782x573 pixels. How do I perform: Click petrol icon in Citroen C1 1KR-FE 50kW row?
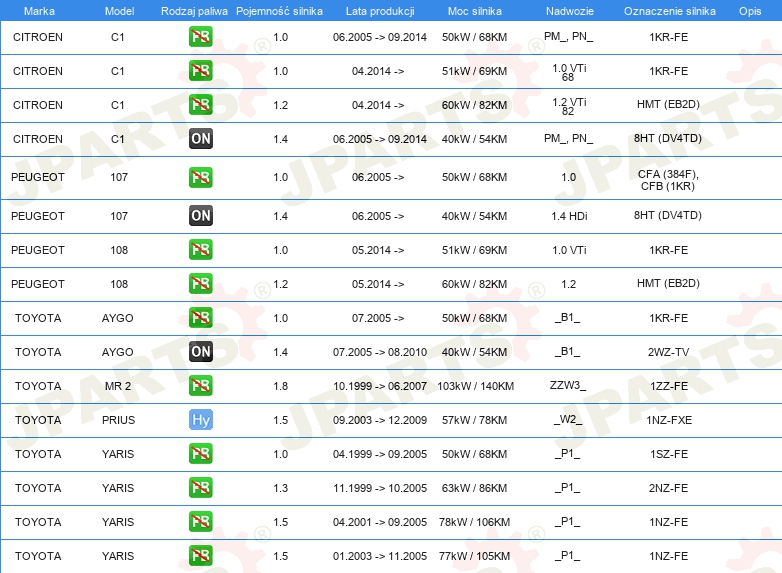pos(200,37)
